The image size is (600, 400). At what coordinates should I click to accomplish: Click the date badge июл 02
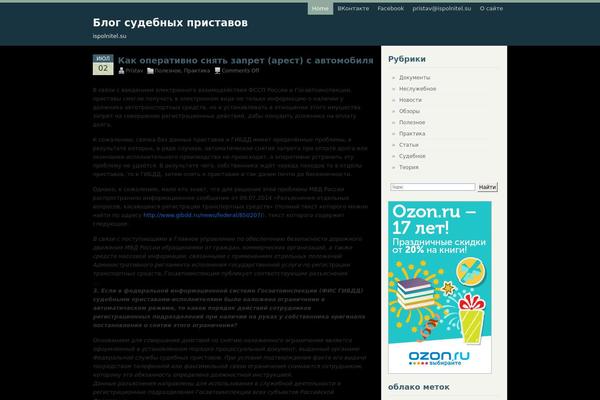click(103, 65)
